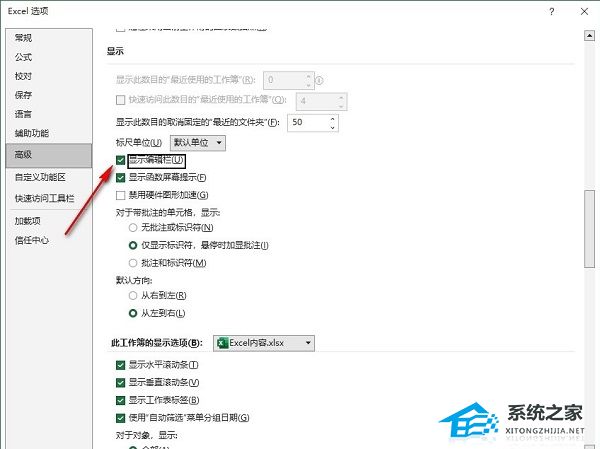600x449 pixels.
Task: Toggle 显示水平滚动条 checkbox
Action: [121, 365]
